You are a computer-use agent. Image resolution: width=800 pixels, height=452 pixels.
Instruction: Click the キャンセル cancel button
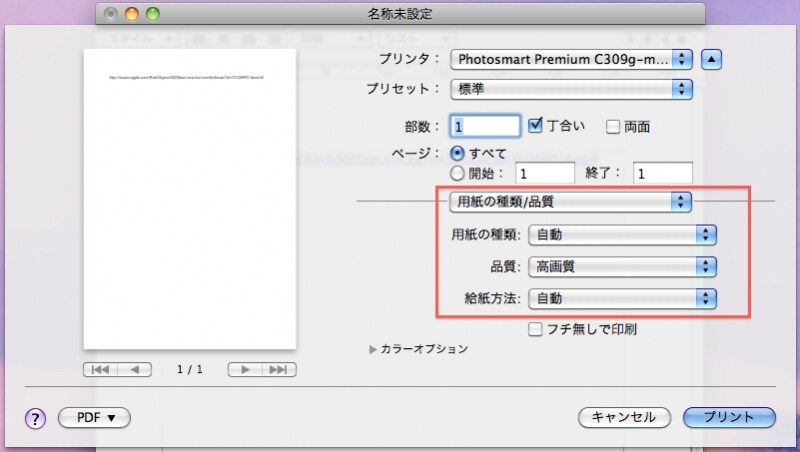click(623, 418)
